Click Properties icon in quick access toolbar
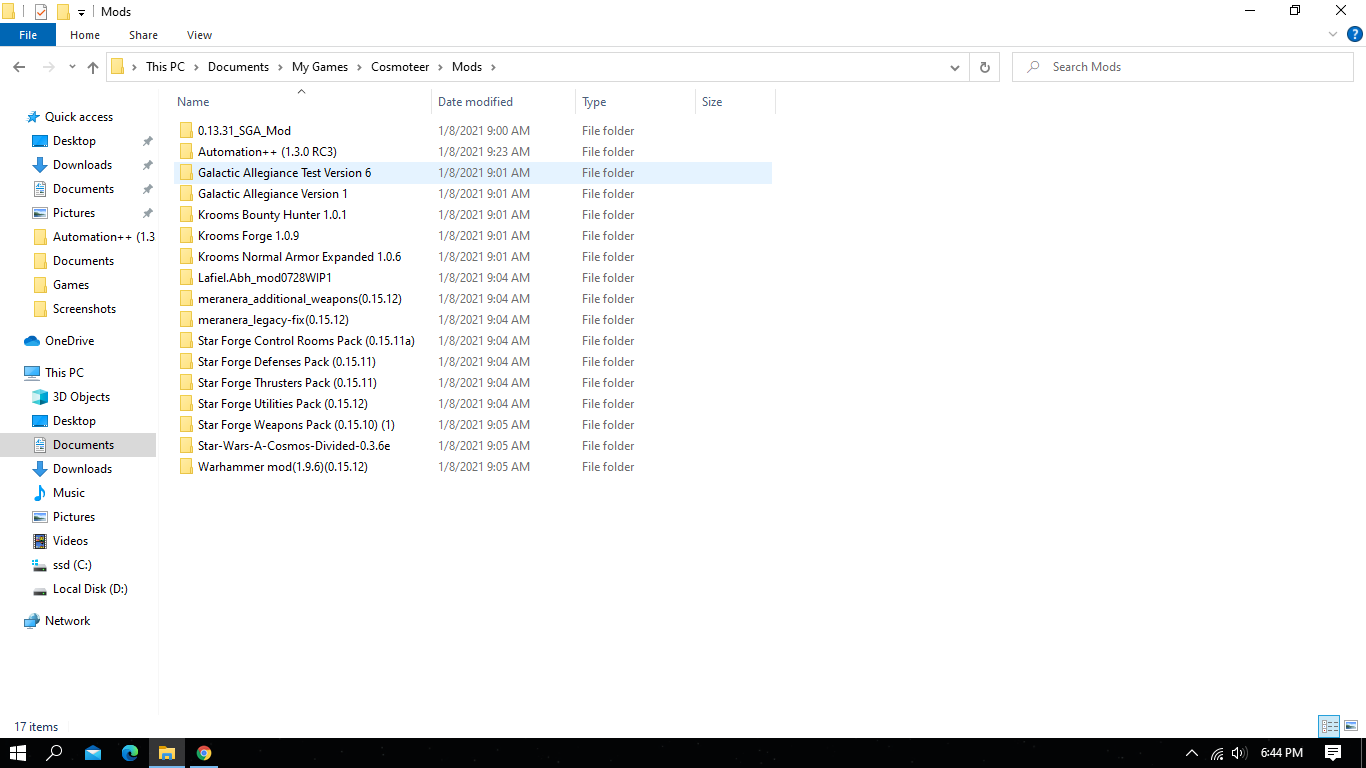The height and width of the screenshot is (768, 1366). (x=41, y=12)
